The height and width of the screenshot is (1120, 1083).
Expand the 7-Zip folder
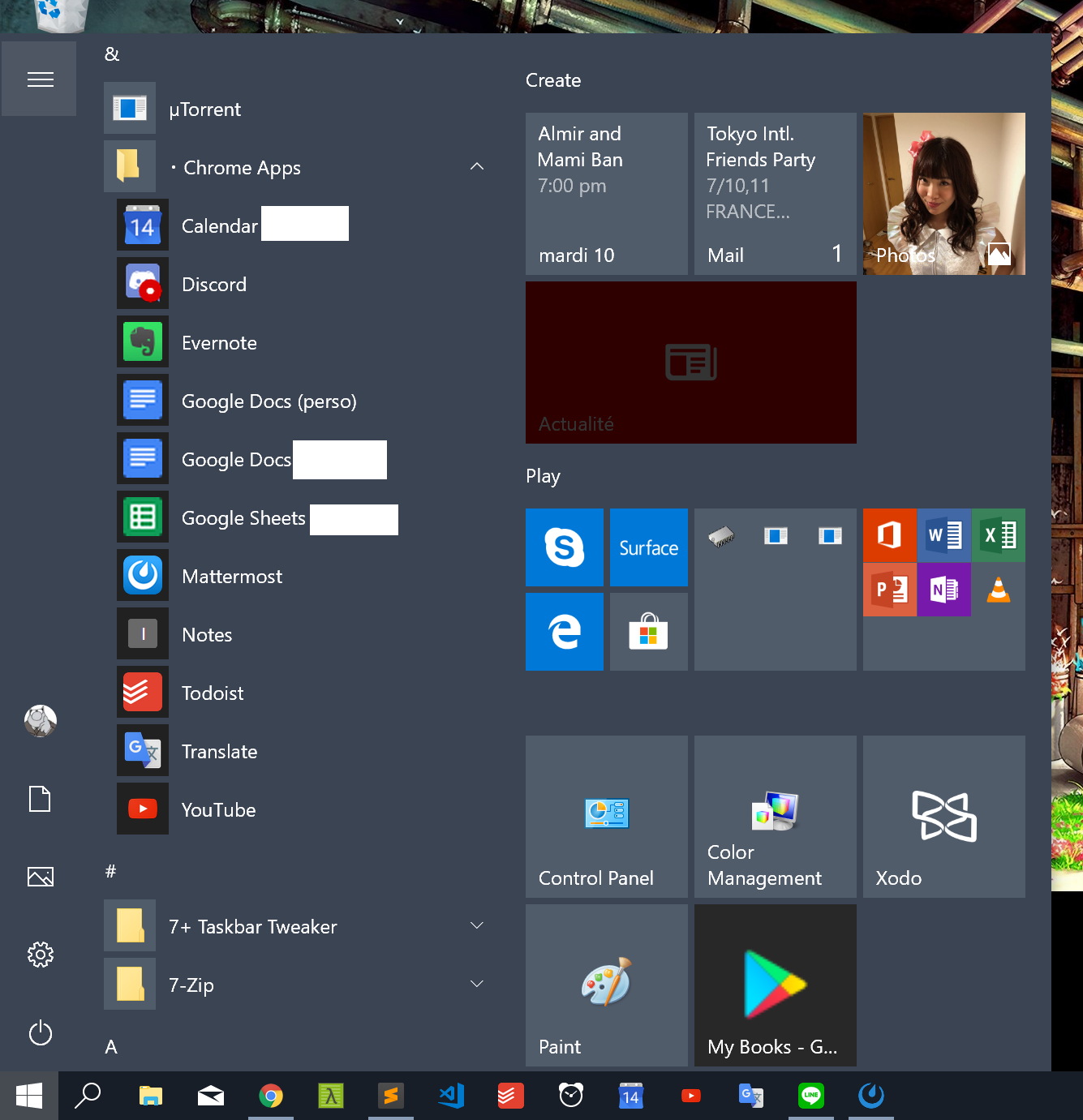click(x=477, y=985)
